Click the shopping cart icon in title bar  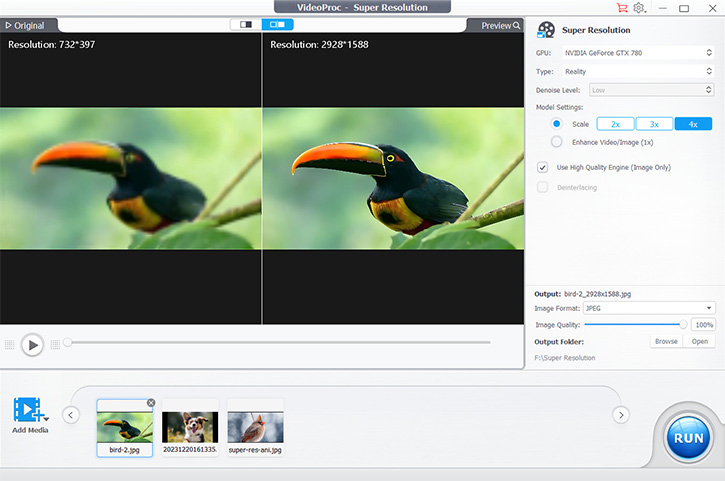click(x=622, y=8)
